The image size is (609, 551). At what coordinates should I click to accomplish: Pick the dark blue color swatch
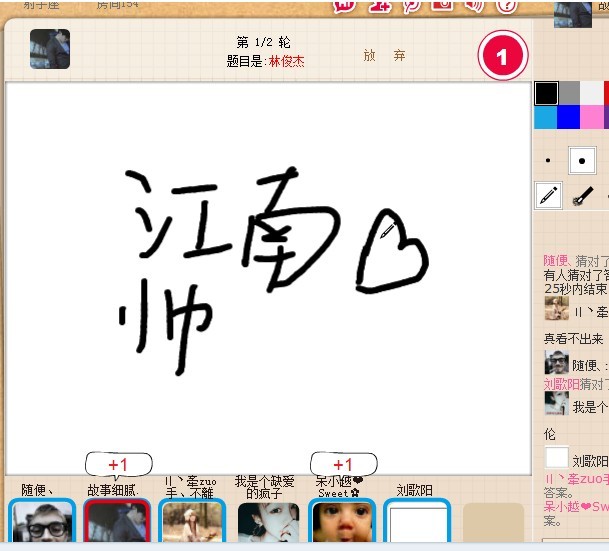coord(569,117)
